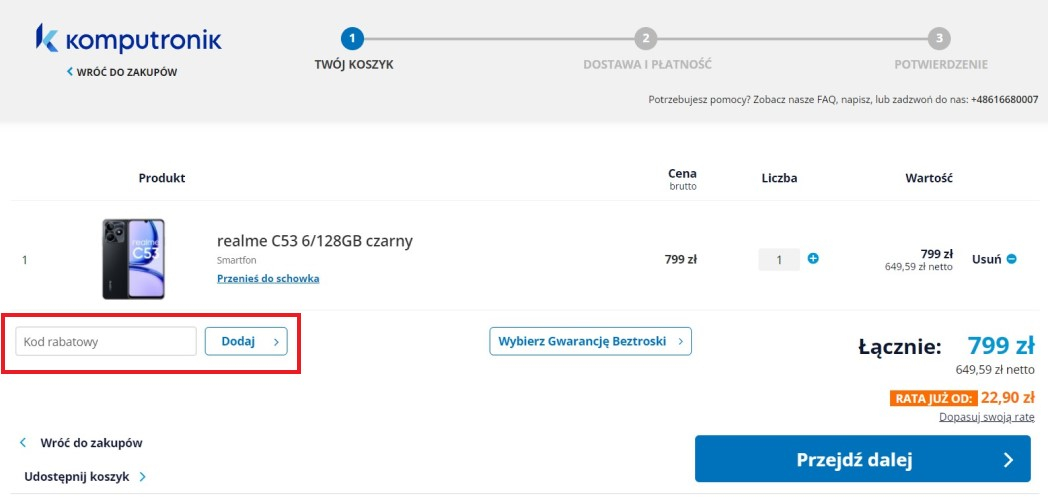The width and height of the screenshot is (1048, 500).
Task: Click the step 1 circle indicator
Action: point(352,39)
